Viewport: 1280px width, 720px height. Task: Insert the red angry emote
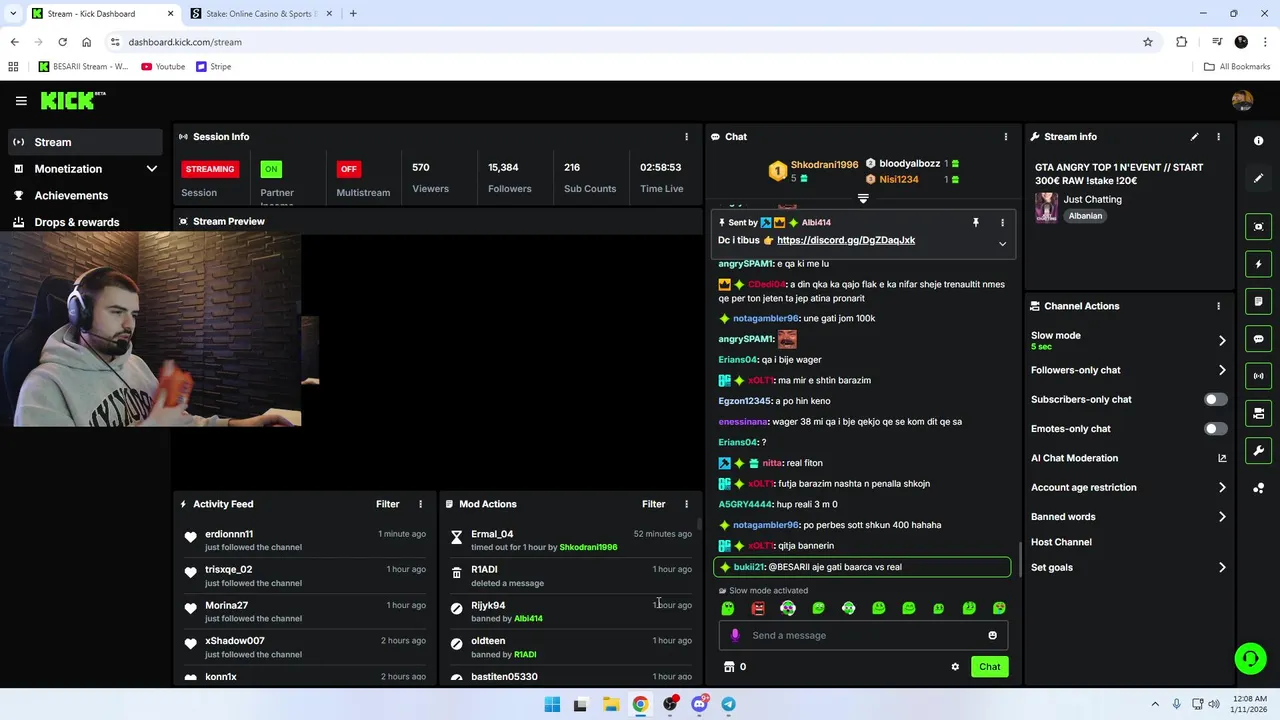(758, 608)
